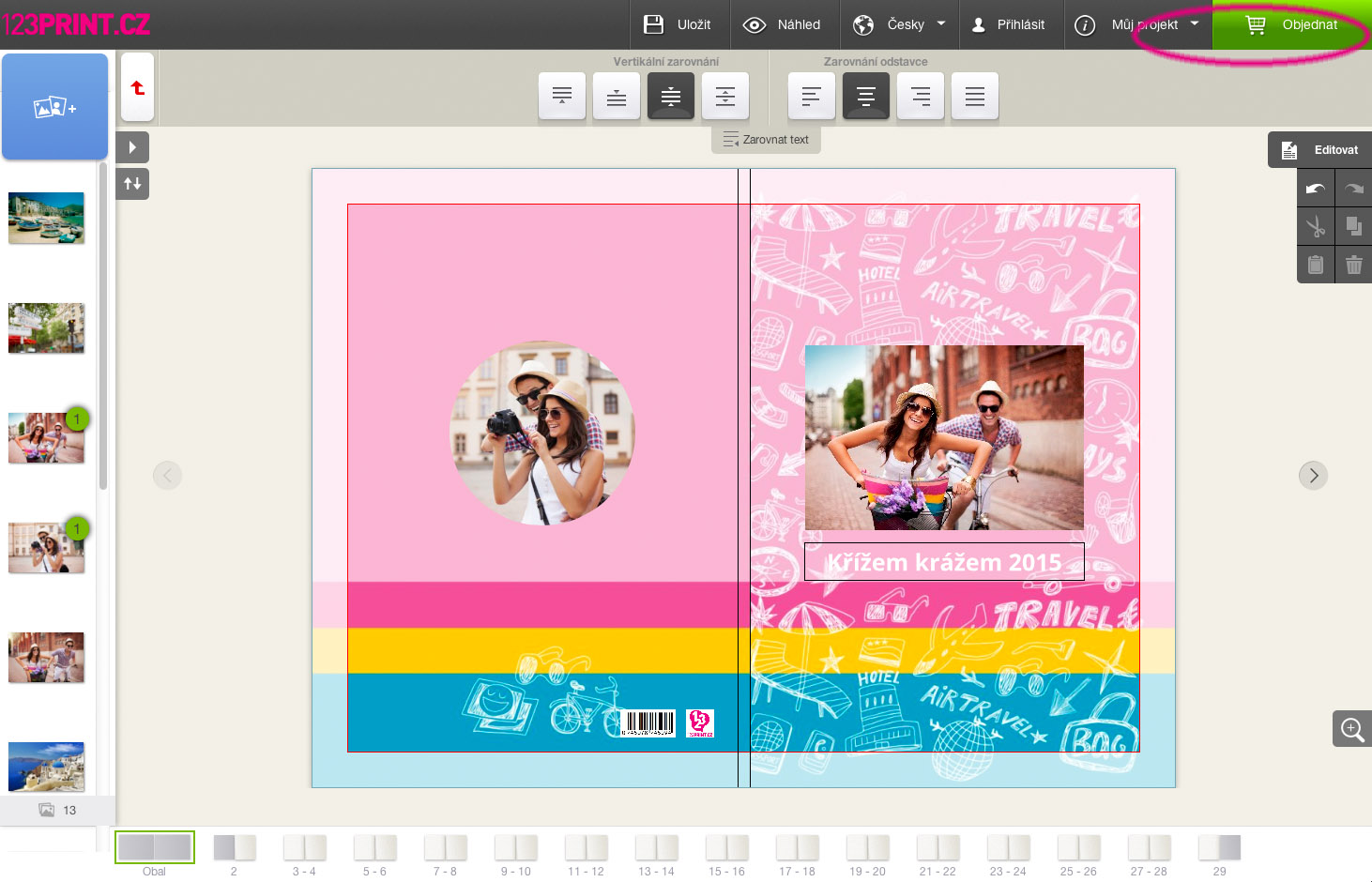Expand the photo panel with the arrow
Viewport: 1372px width, 882px height.
132,147
